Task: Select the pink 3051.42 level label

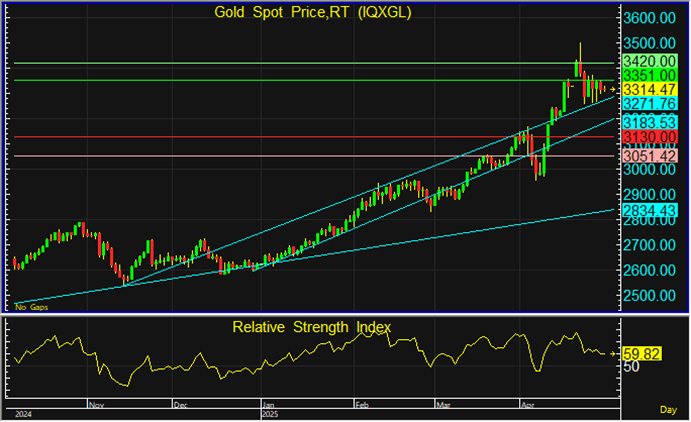Action: [x=649, y=156]
